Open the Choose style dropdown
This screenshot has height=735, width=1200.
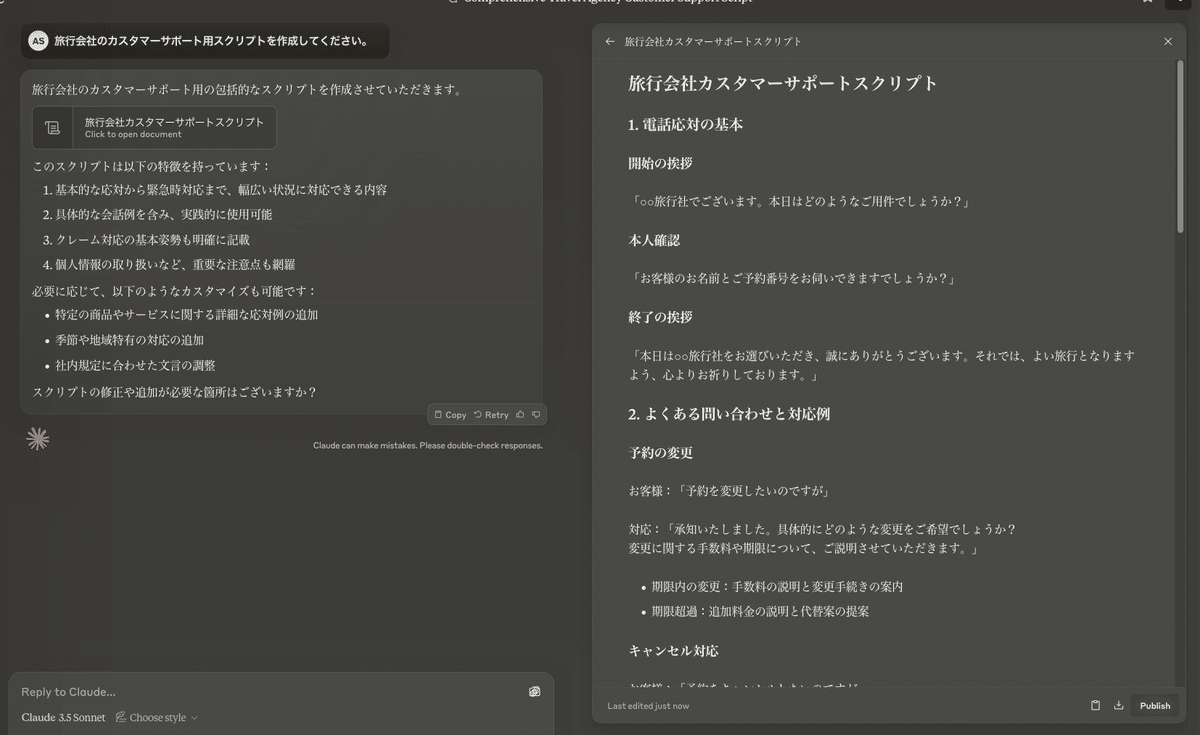click(157, 717)
